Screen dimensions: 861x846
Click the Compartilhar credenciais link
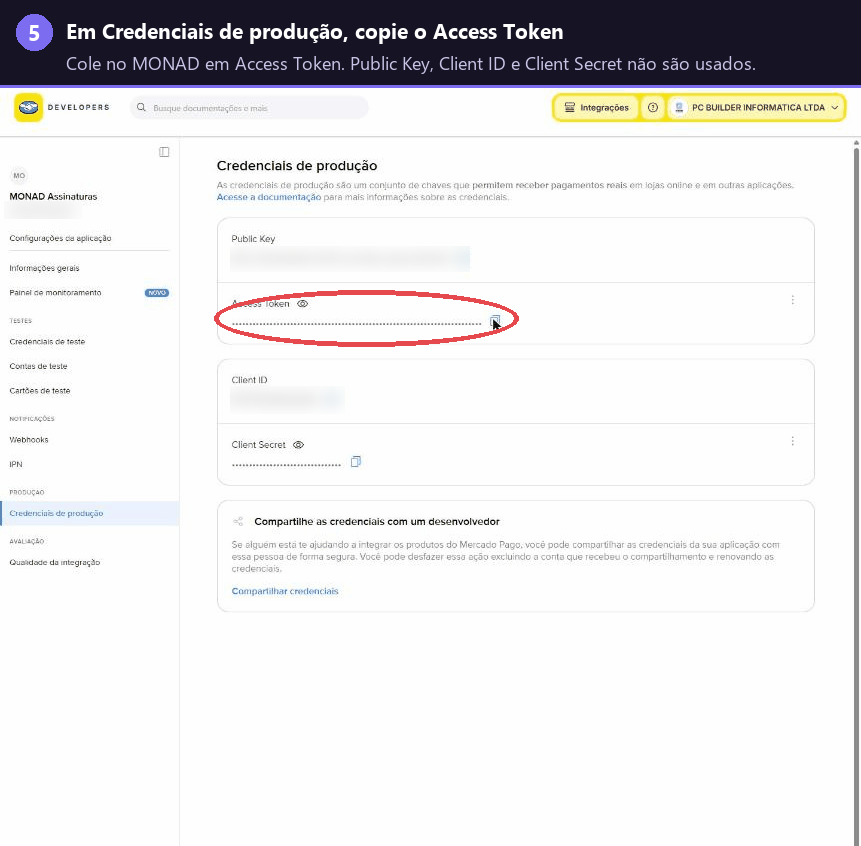coord(285,591)
